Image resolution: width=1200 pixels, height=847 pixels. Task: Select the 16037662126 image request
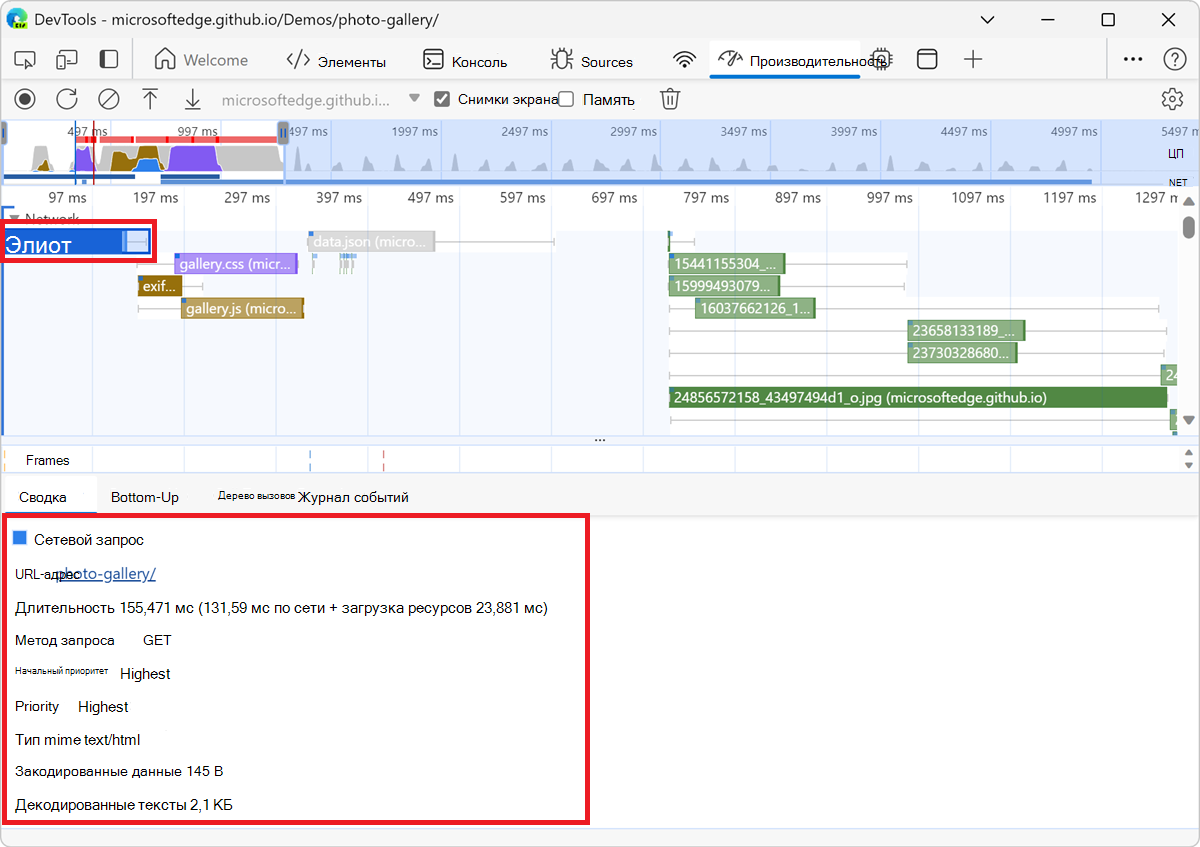pyautogui.click(x=755, y=308)
